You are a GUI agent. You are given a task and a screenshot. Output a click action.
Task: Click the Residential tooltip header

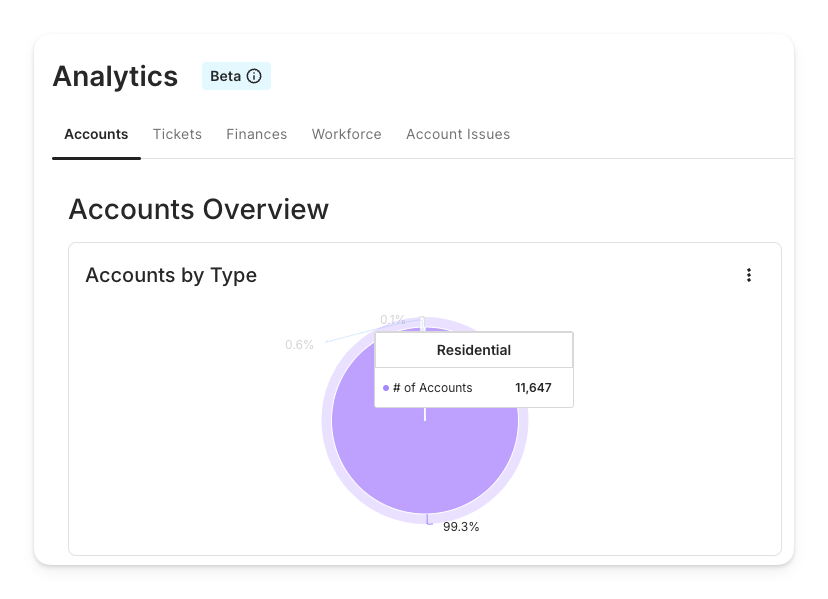pyautogui.click(x=473, y=350)
